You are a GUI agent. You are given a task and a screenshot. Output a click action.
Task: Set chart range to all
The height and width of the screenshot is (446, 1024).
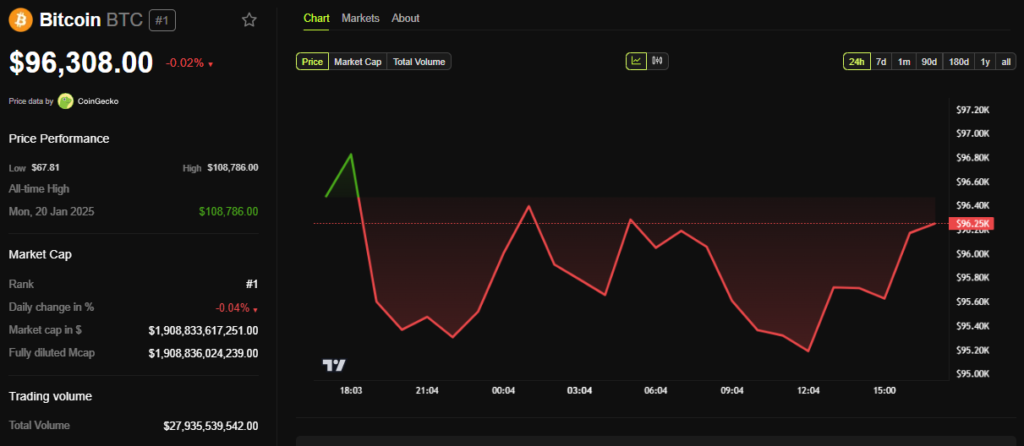point(1006,61)
